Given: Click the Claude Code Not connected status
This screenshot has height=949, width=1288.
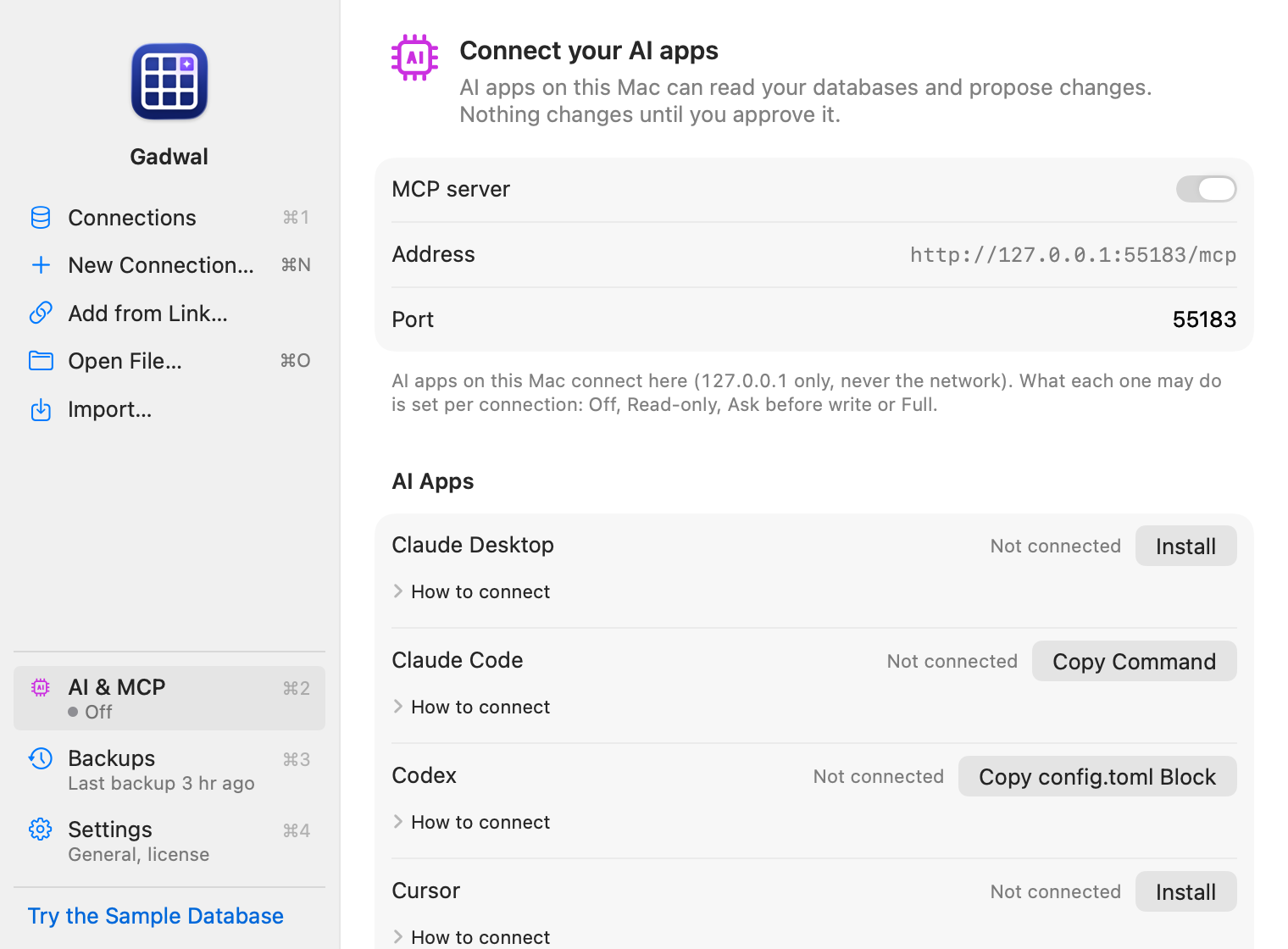Looking at the screenshot, I should (952, 661).
